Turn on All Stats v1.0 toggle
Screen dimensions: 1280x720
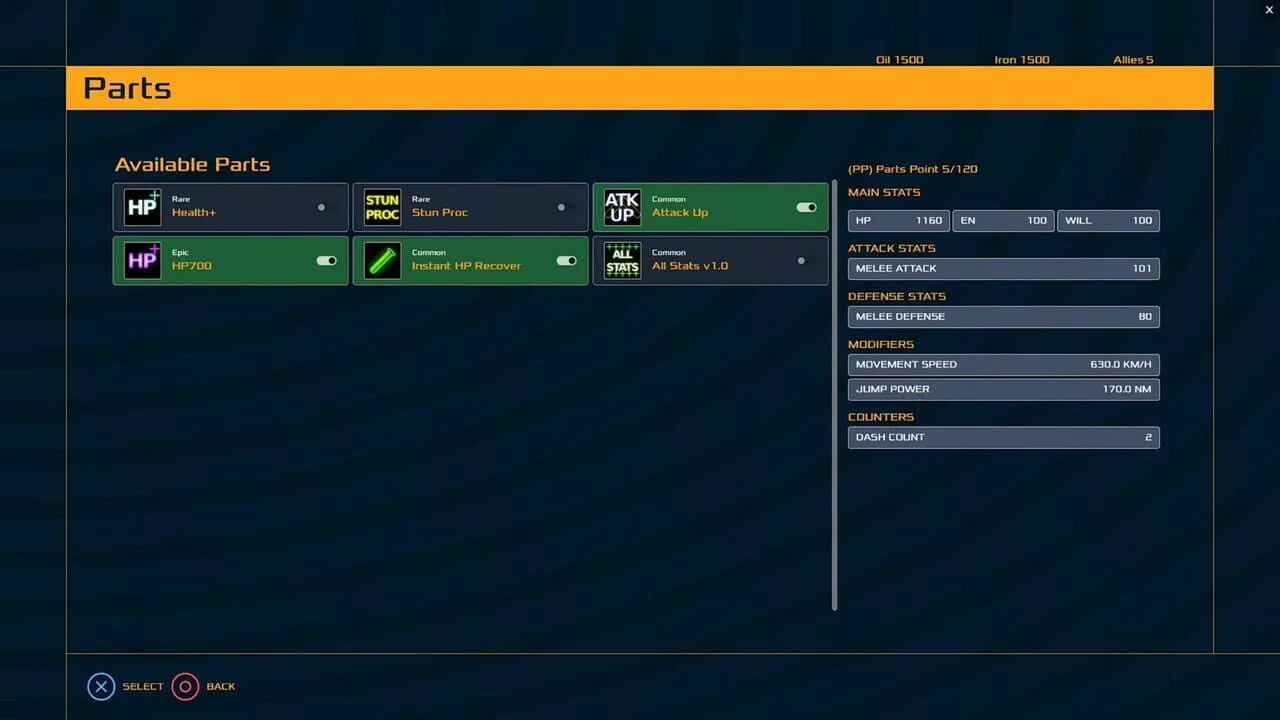pyautogui.click(x=801, y=261)
